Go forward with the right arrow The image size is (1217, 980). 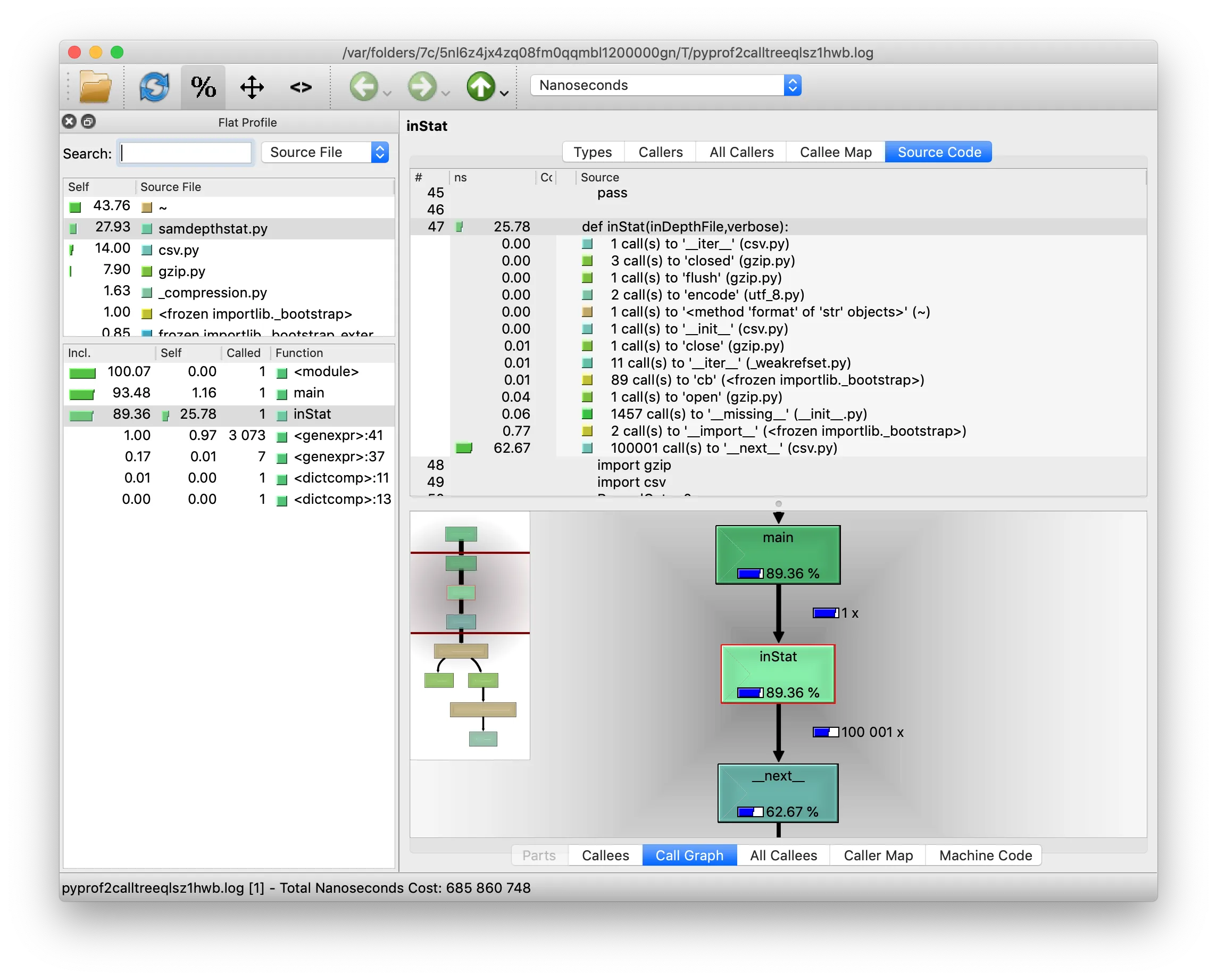[422, 87]
